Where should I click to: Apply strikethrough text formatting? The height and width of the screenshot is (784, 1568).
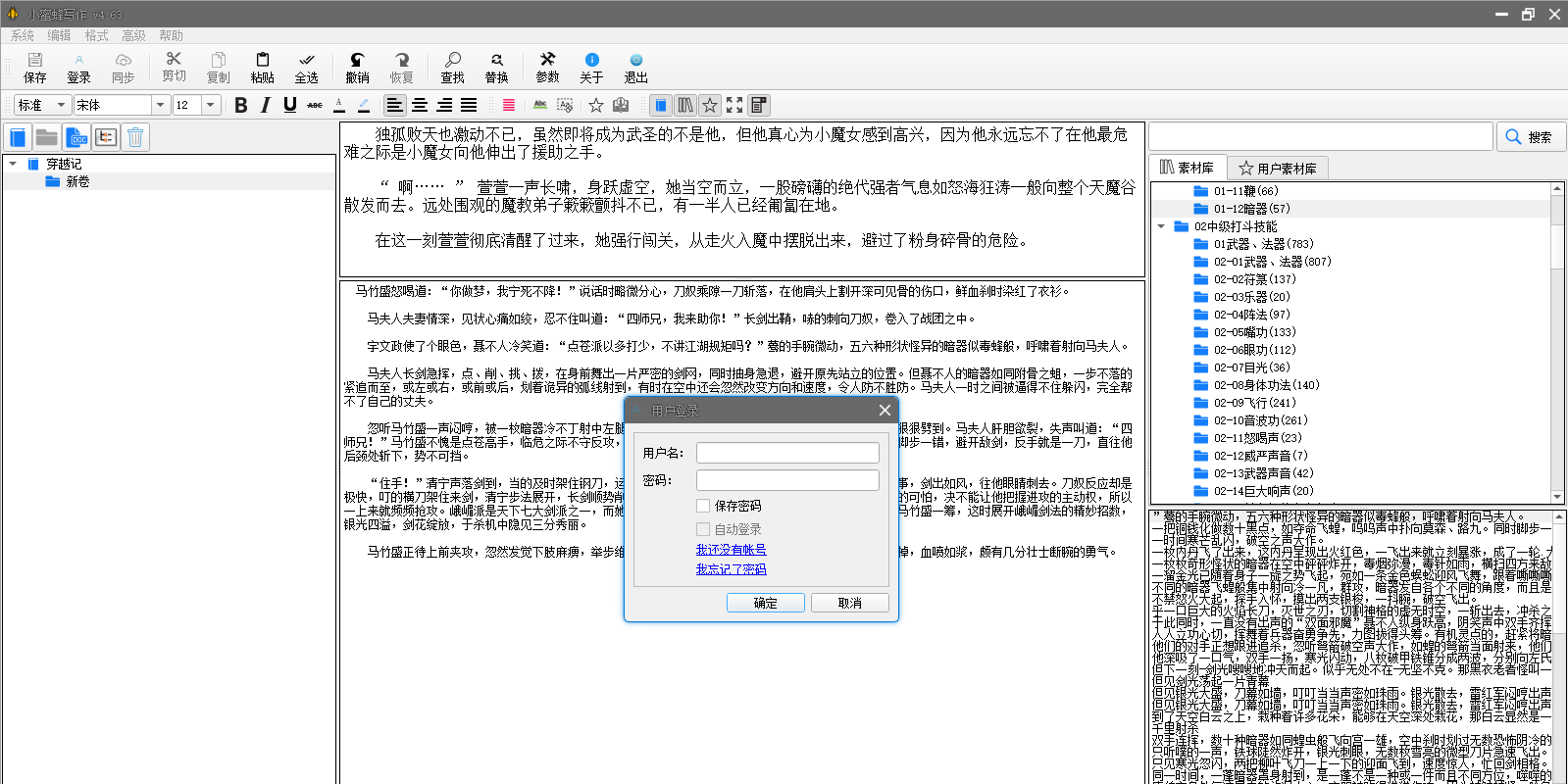314,105
